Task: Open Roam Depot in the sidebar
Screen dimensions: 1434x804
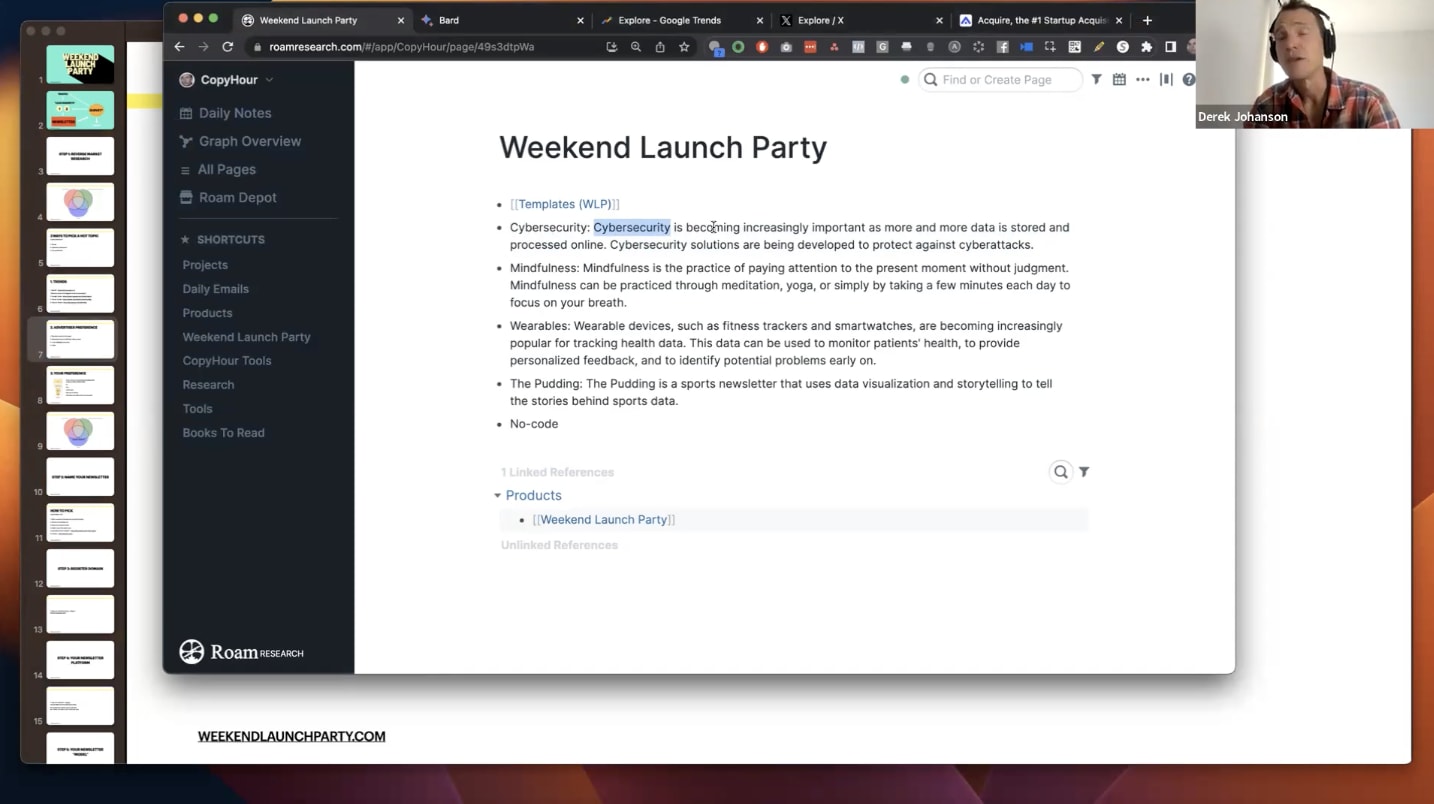Action: pos(228,197)
